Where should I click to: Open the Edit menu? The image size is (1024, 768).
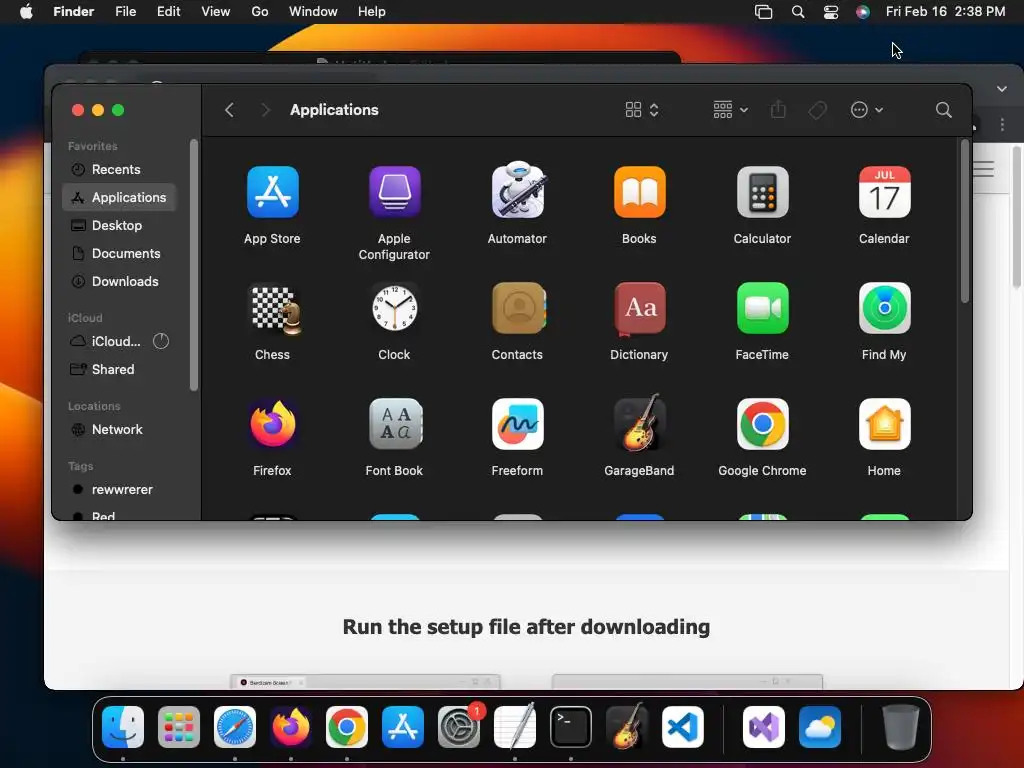click(x=168, y=12)
